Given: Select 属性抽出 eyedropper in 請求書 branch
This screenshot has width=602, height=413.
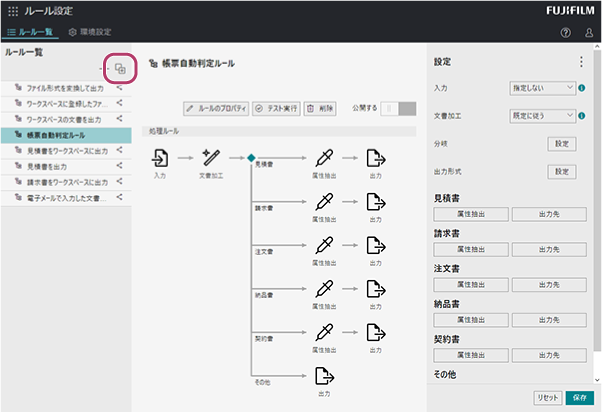Looking at the screenshot, I should click(x=324, y=202).
